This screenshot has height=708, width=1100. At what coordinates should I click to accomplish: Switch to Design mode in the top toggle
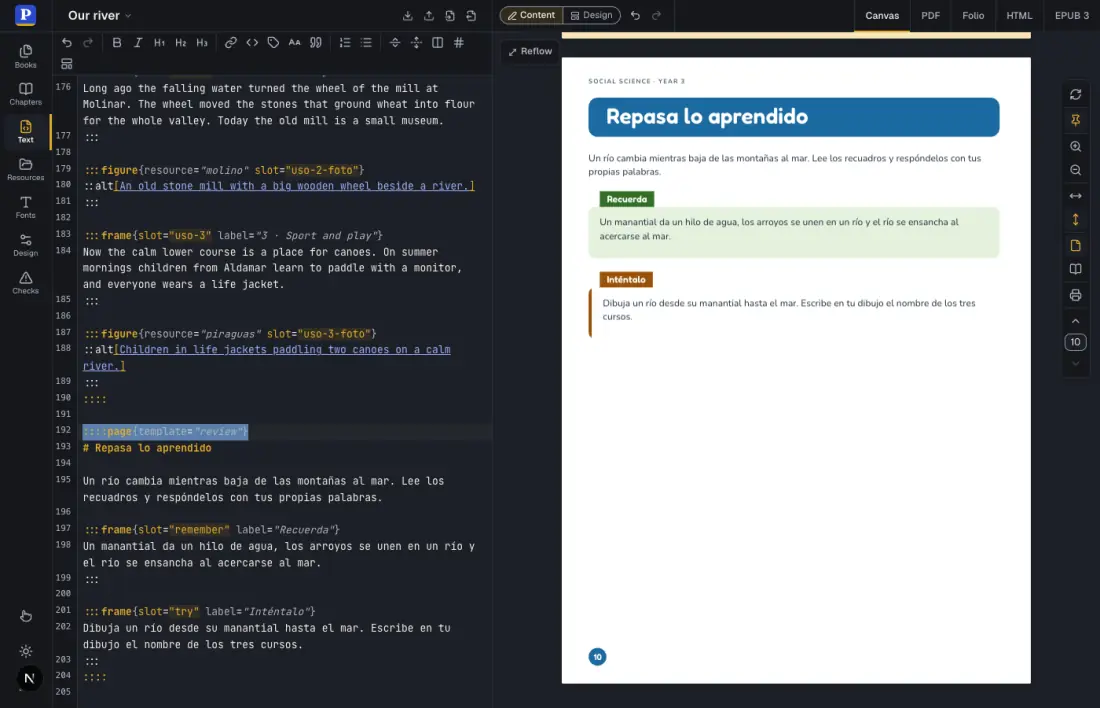(x=591, y=15)
